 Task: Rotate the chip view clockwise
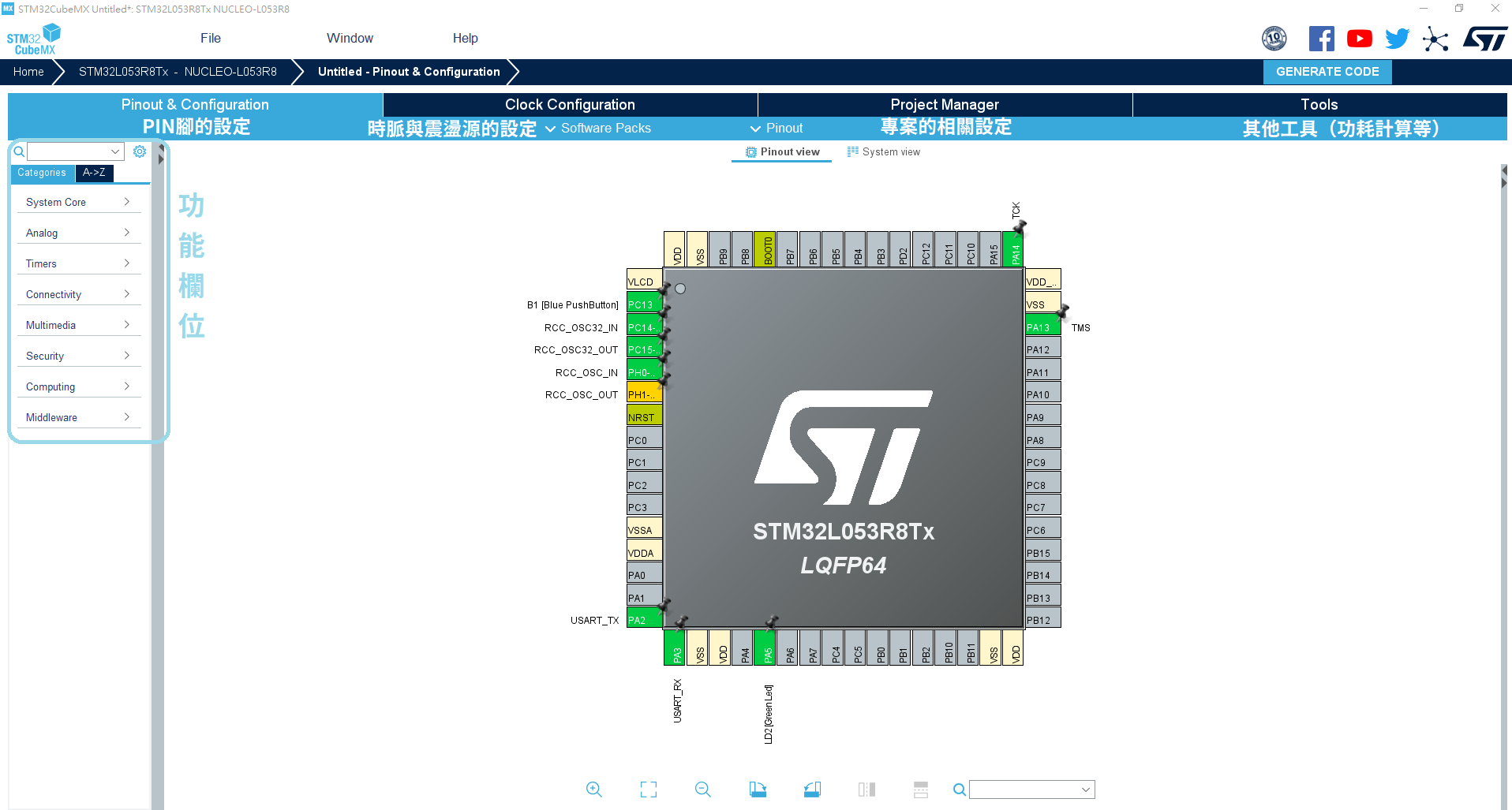[758, 789]
